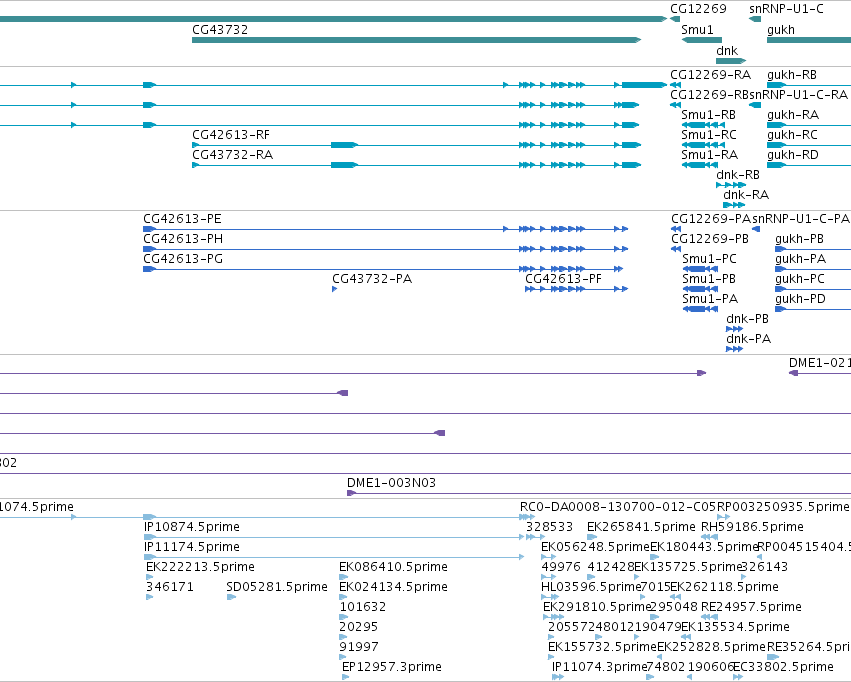851x682 pixels.
Task: Select protein label dnk-PB
Action: tap(747, 319)
